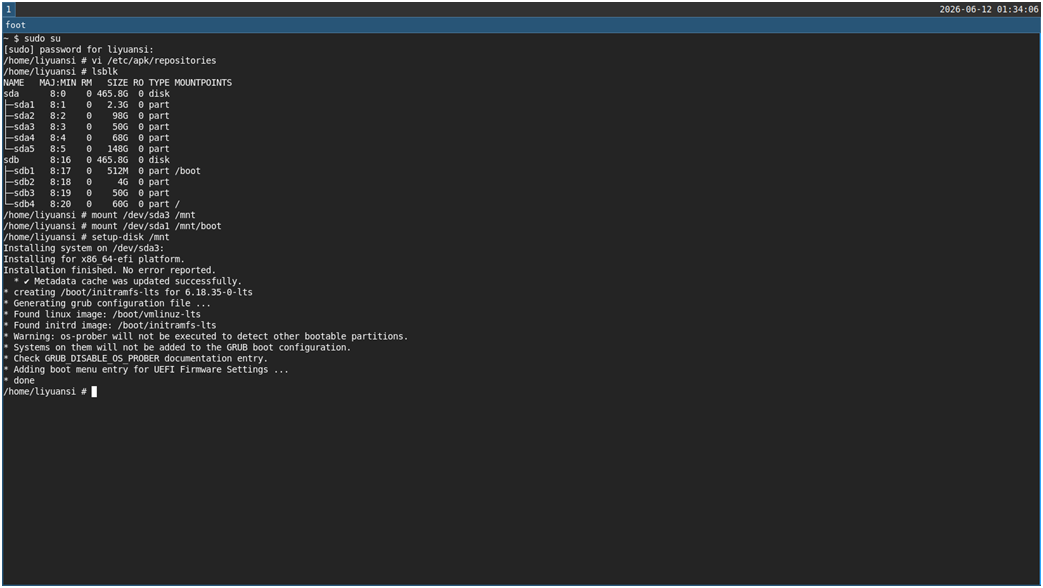The width and height of the screenshot is (1043, 588).
Task: Click the 'mount /dev/sda1 /mnt/boot' command
Action: point(112,226)
